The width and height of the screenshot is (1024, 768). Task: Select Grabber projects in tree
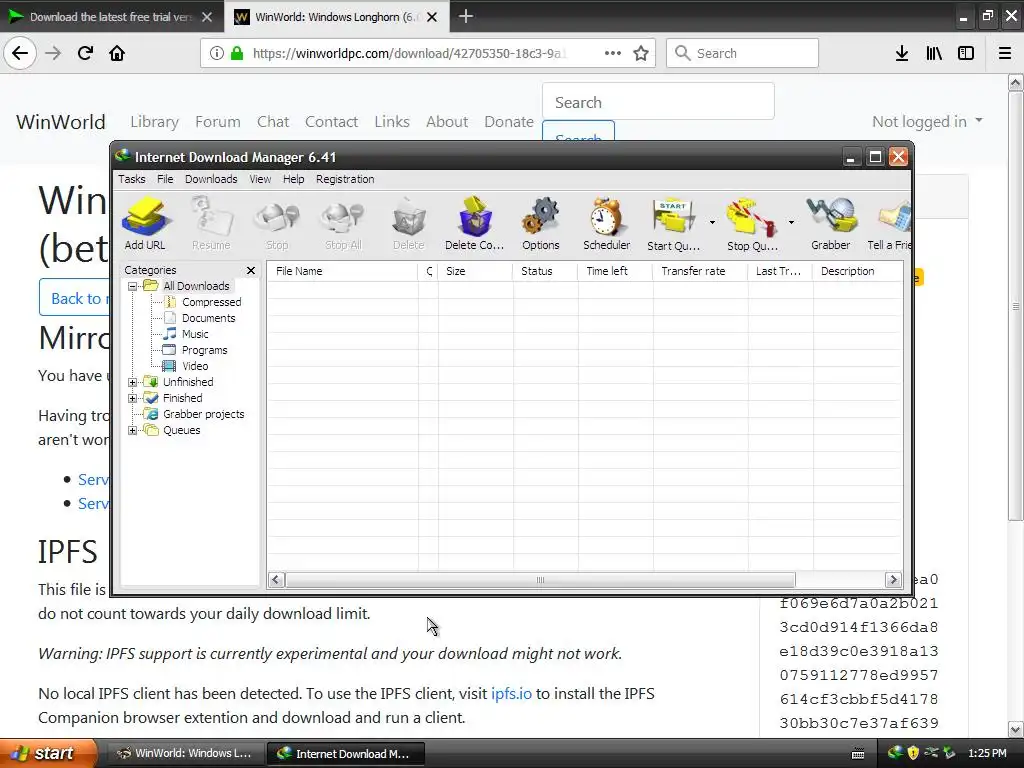click(203, 414)
